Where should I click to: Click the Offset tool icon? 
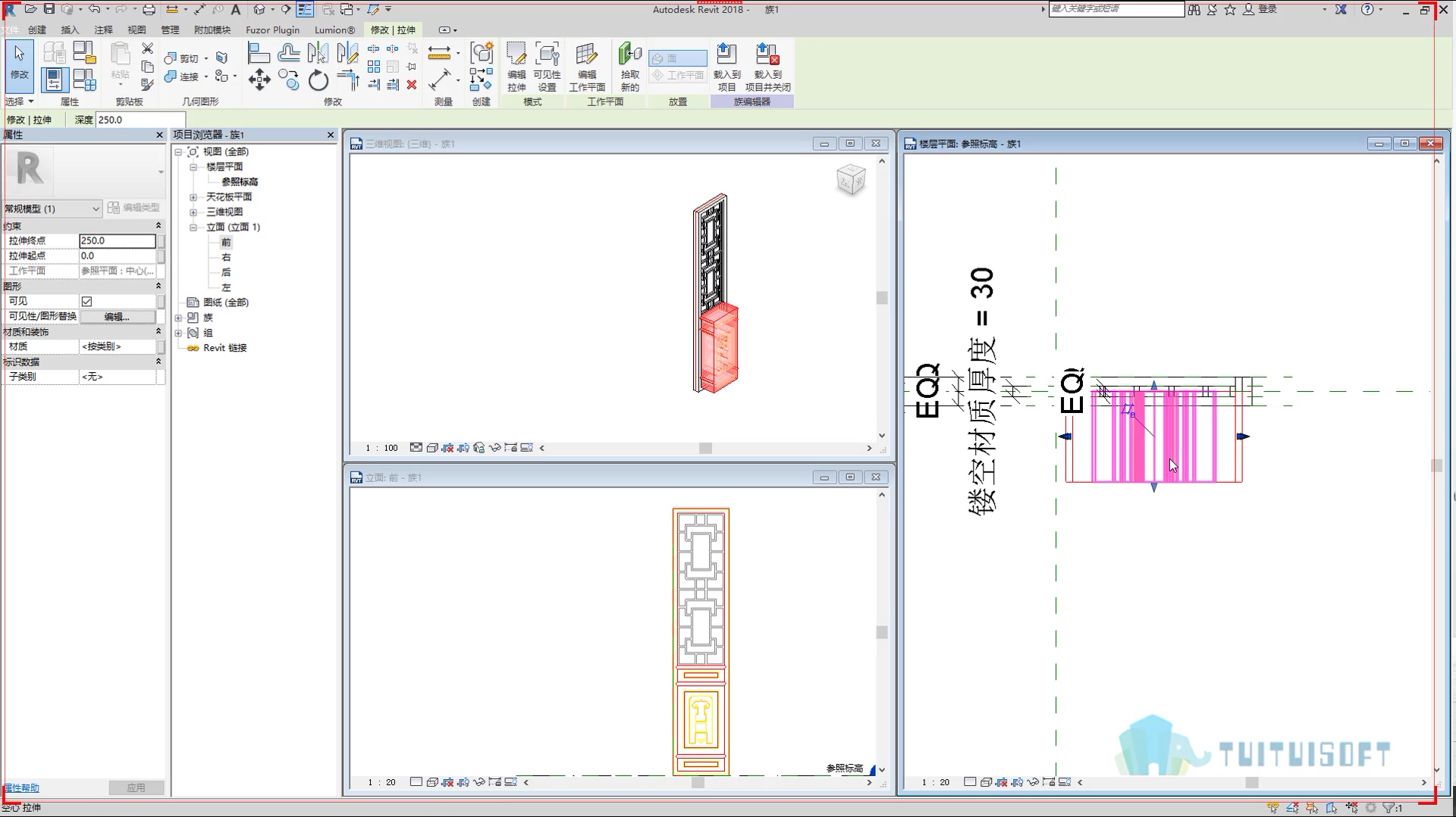click(289, 53)
